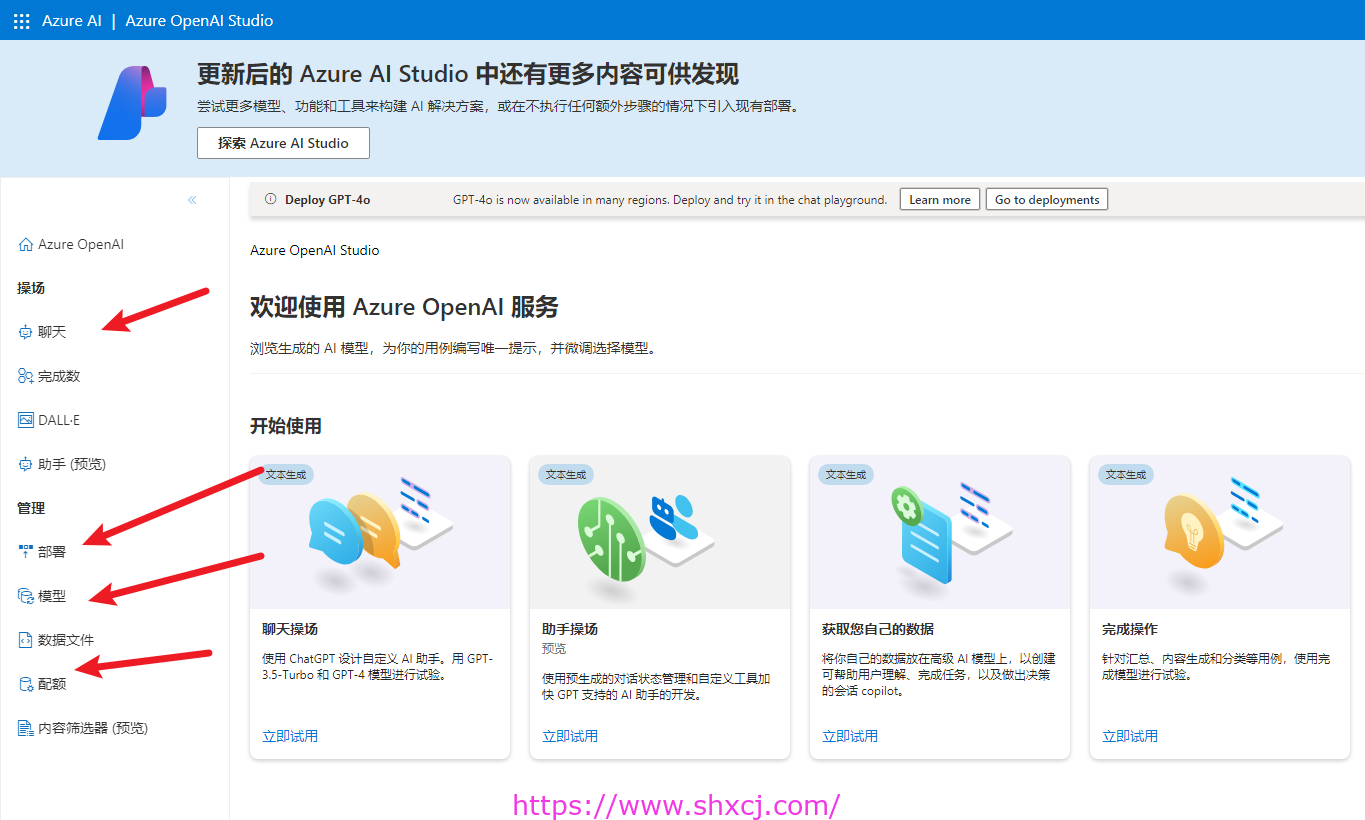1365x820 pixels.
Task: Click the 完成操作 card title
Action: (1130, 629)
